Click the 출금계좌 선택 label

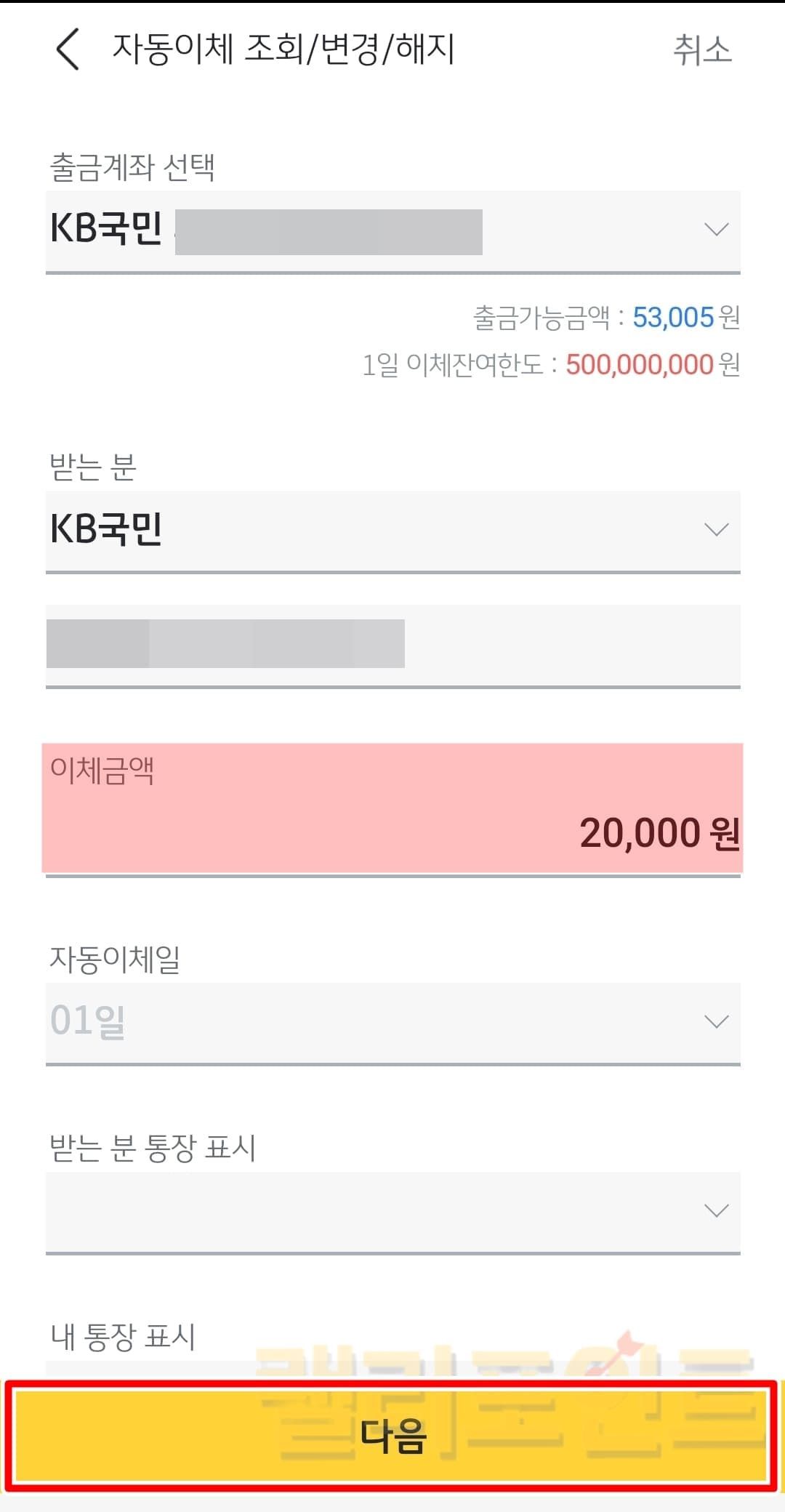(132, 167)
